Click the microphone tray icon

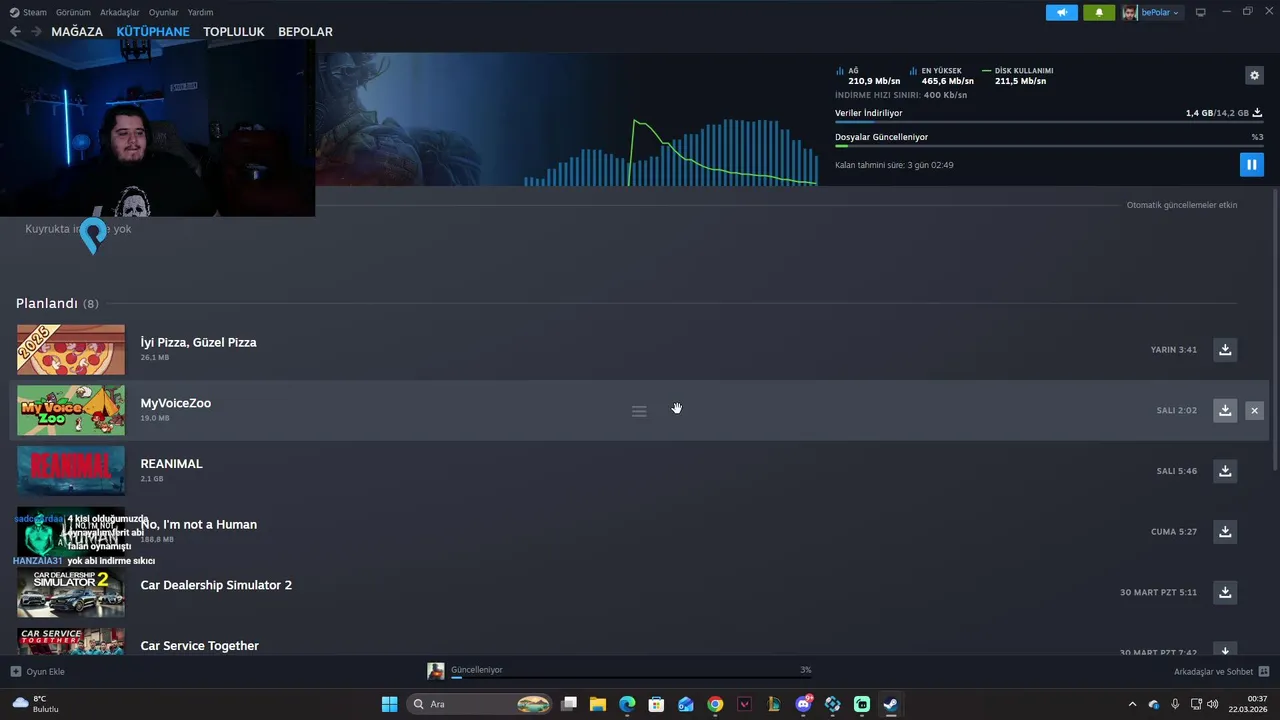click(x=1175, y=704)
